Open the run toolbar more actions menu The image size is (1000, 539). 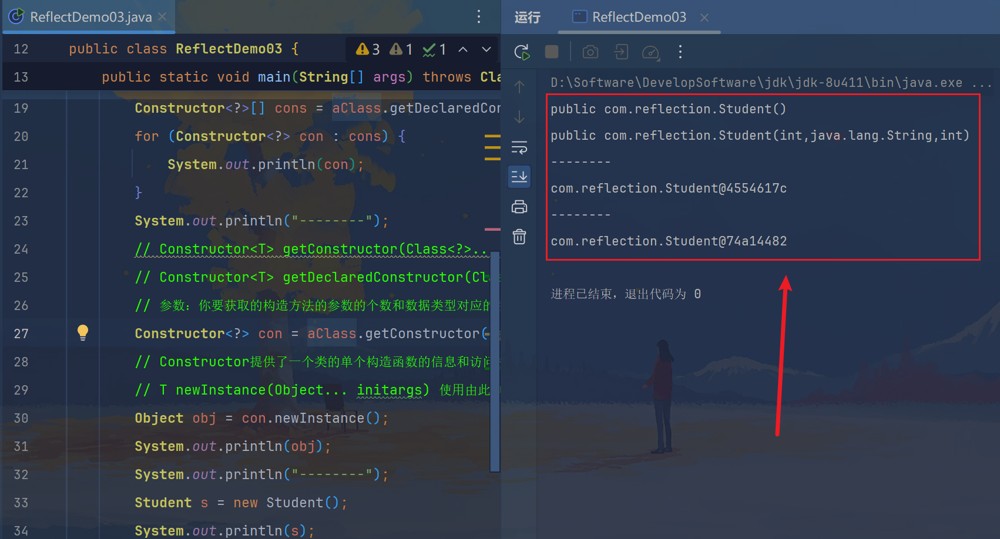680,52
